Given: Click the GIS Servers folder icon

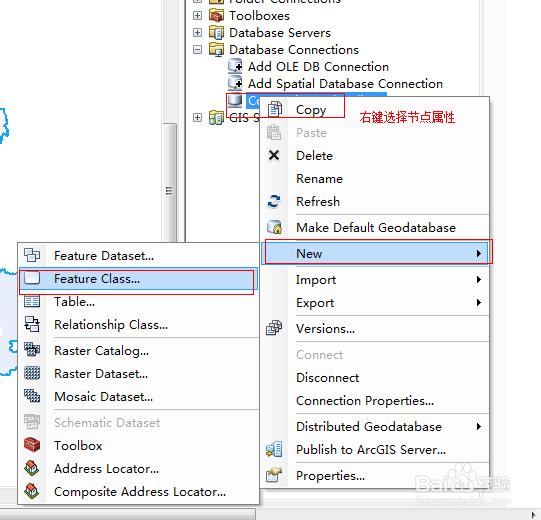Looking at the screenshot, I should (216, 117).
